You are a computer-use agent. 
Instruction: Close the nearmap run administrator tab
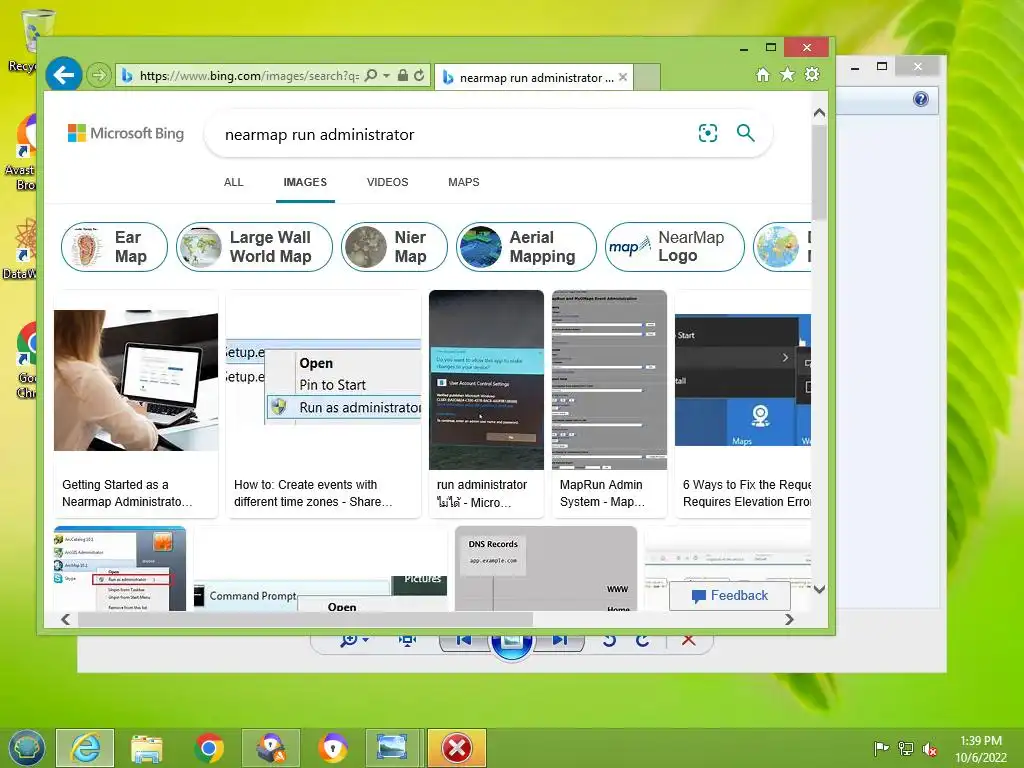pyautogui.click(x=623, y=77)
